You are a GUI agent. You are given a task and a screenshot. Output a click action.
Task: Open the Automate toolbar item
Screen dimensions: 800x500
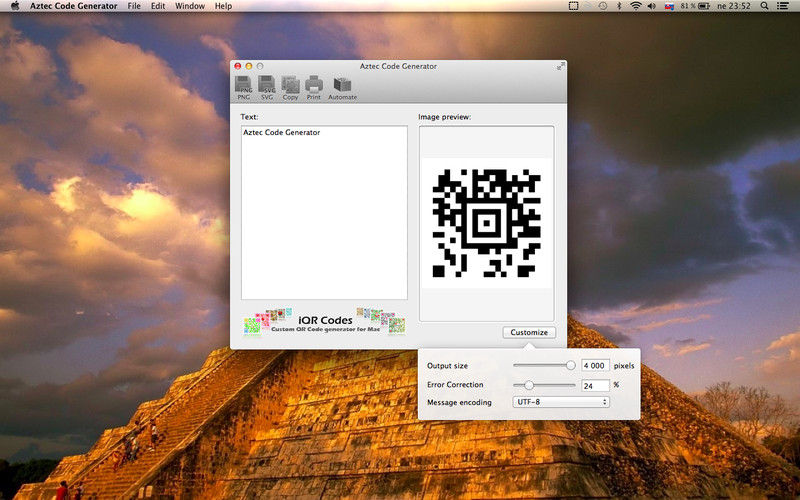click(x=342, y=87)
